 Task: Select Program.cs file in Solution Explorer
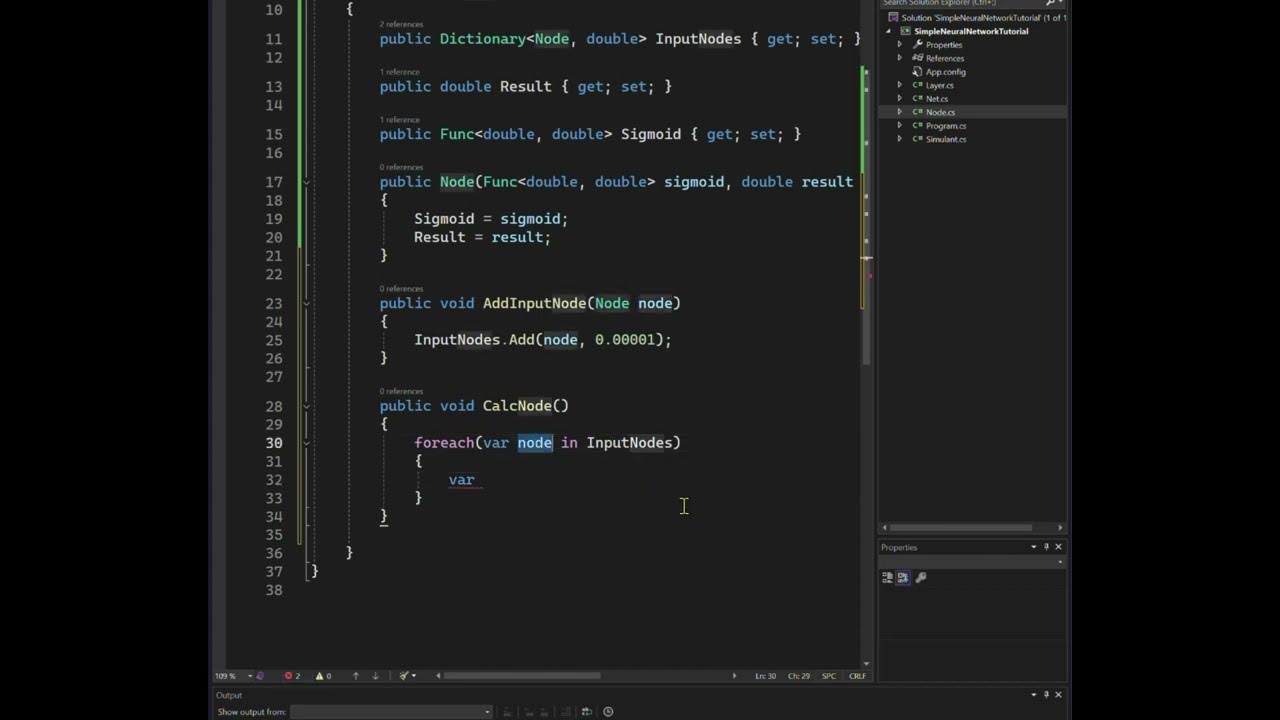pos(945,126)
